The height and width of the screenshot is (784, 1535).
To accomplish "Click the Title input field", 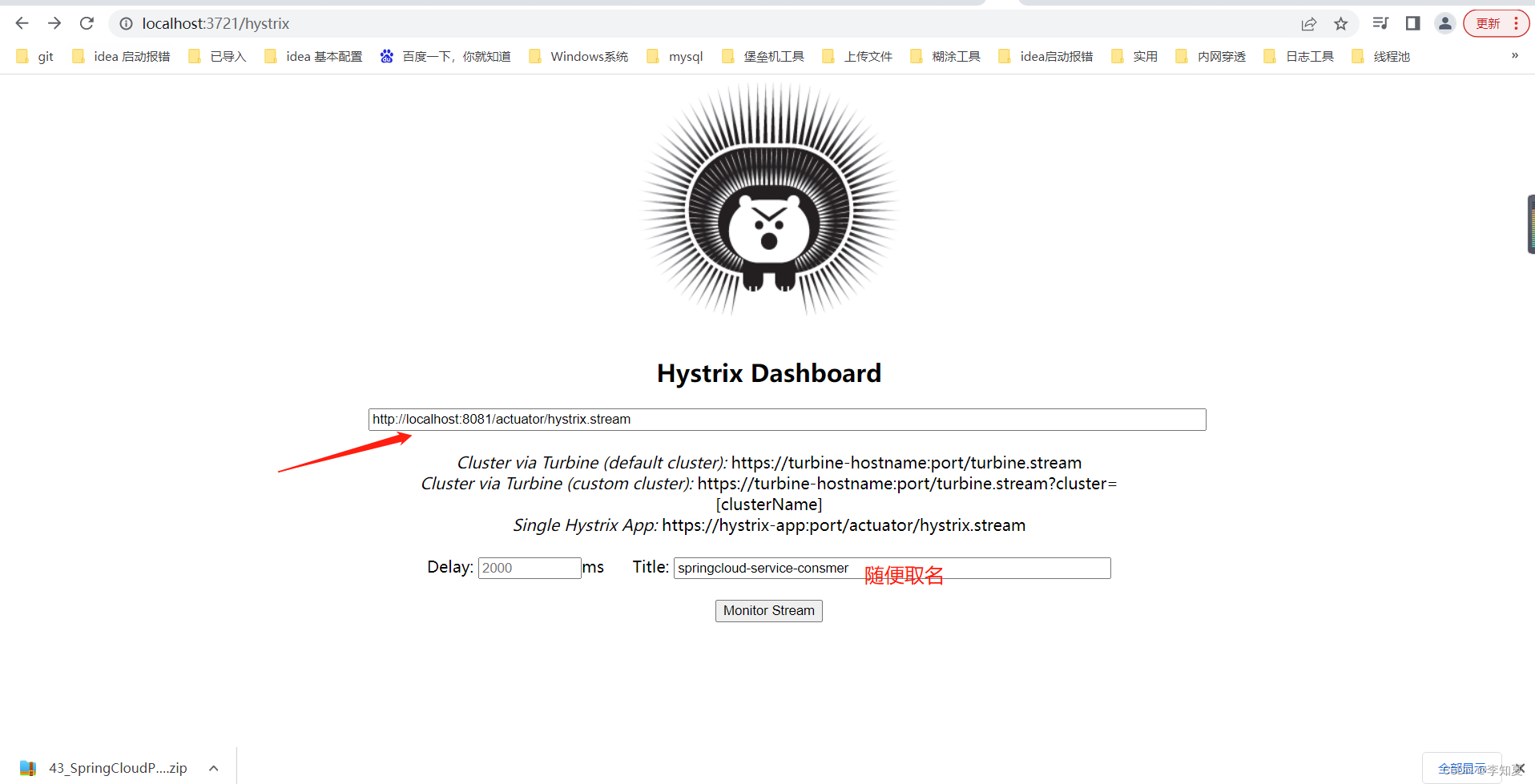I will click(892, 568).
